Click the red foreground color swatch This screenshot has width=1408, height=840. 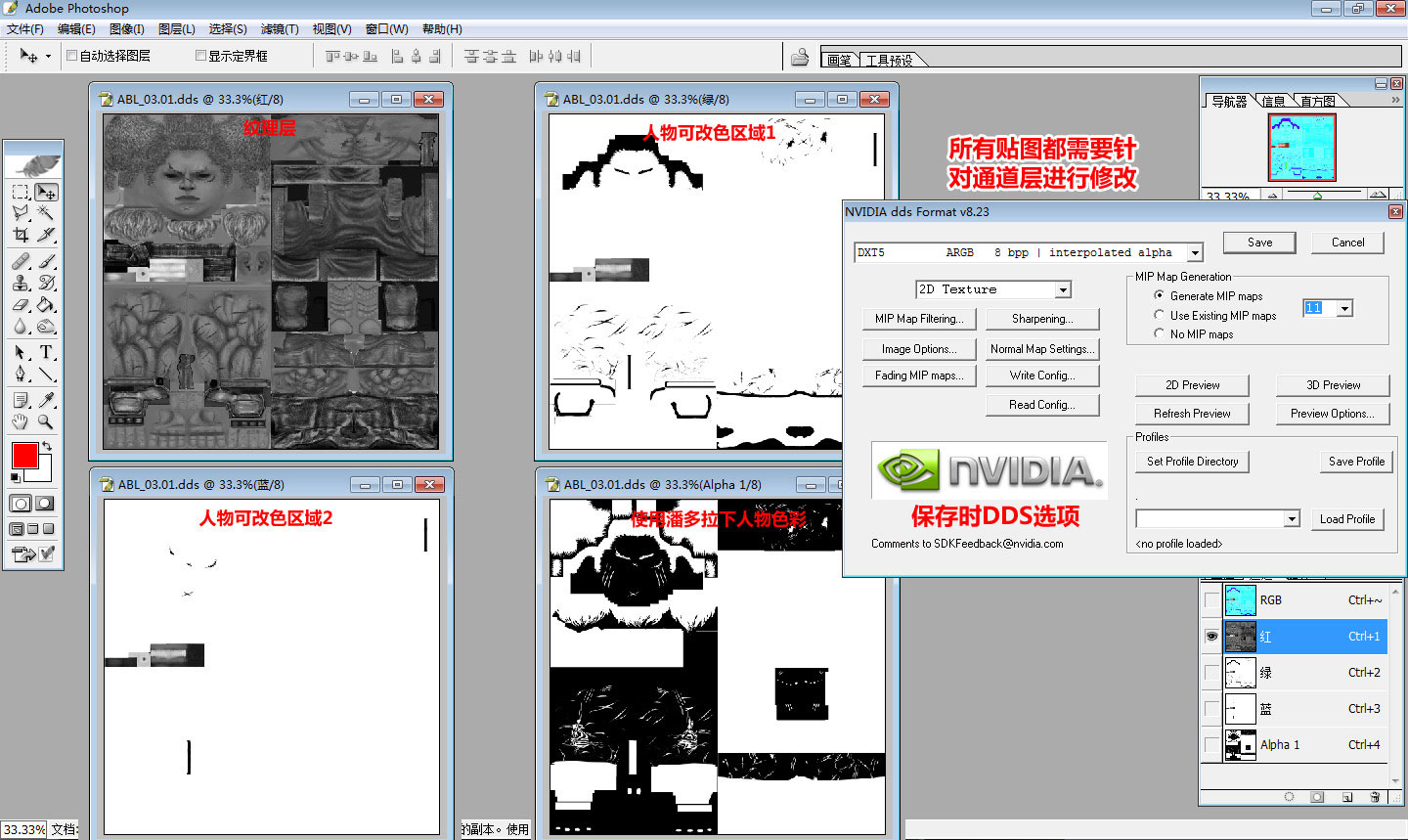24,456
